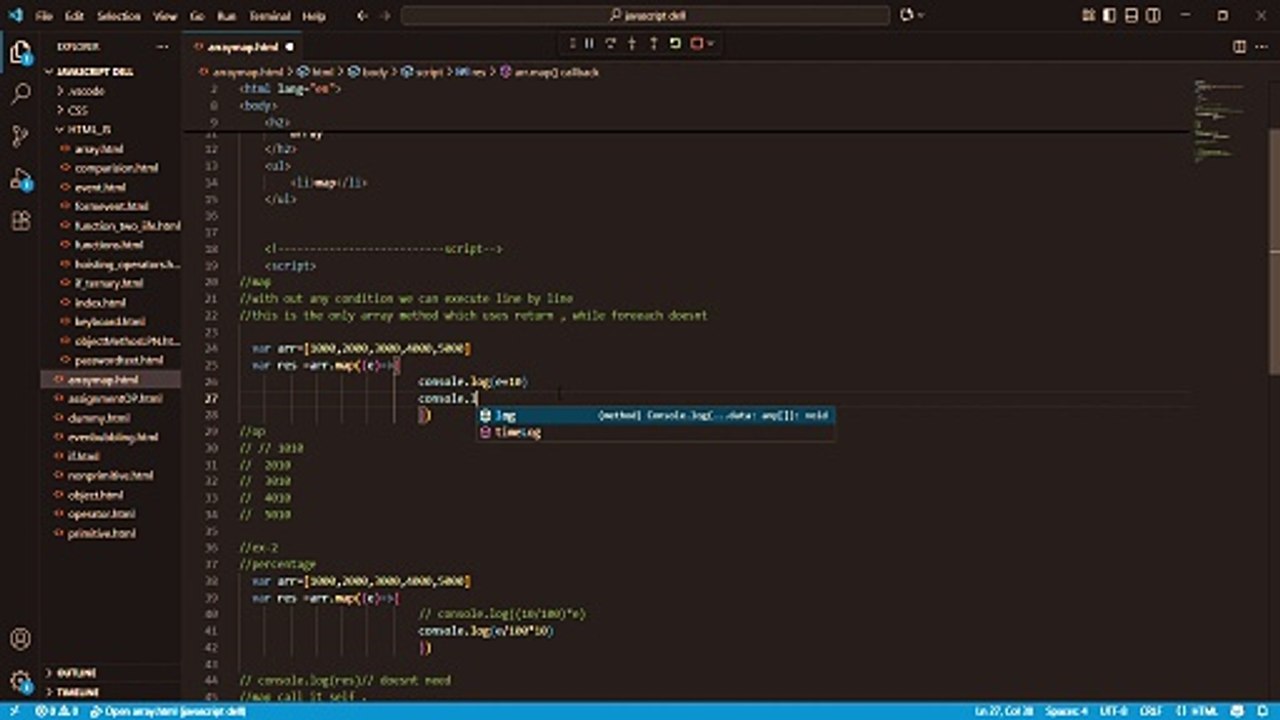This screenshot has width=1280, height=720.
Task: Click errors and warnings status indicator
Action: (x=56, y=711)
